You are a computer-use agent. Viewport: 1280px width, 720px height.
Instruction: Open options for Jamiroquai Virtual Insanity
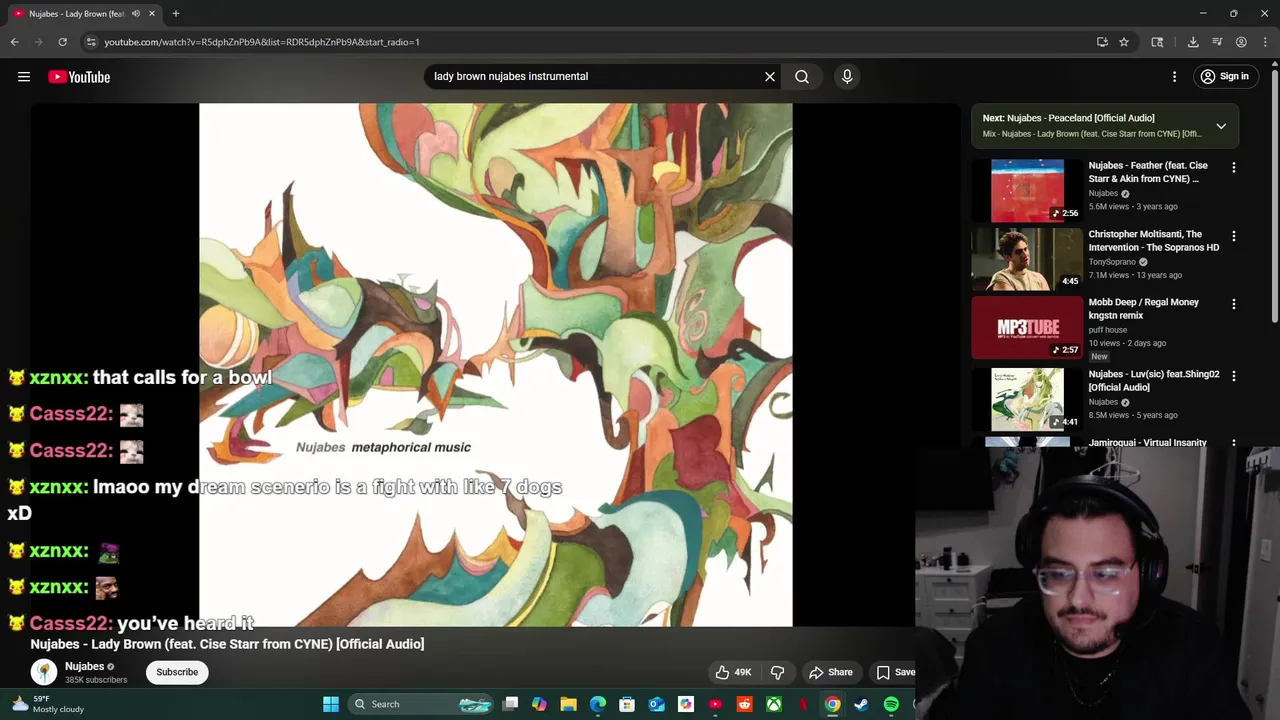pos(1234,443)
